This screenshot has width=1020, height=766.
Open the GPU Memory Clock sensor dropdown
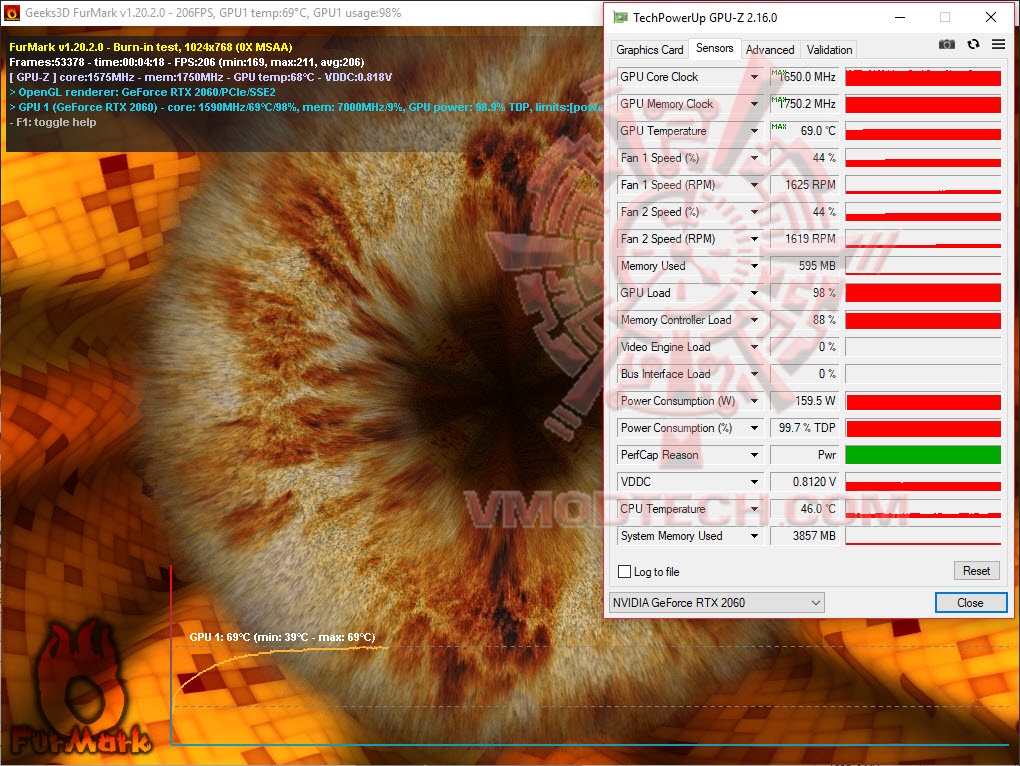[755, 104]
